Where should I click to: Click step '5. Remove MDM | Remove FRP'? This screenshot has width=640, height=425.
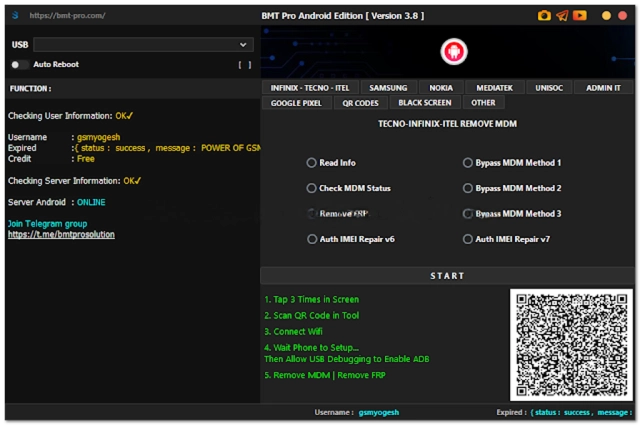pos(325,375)
